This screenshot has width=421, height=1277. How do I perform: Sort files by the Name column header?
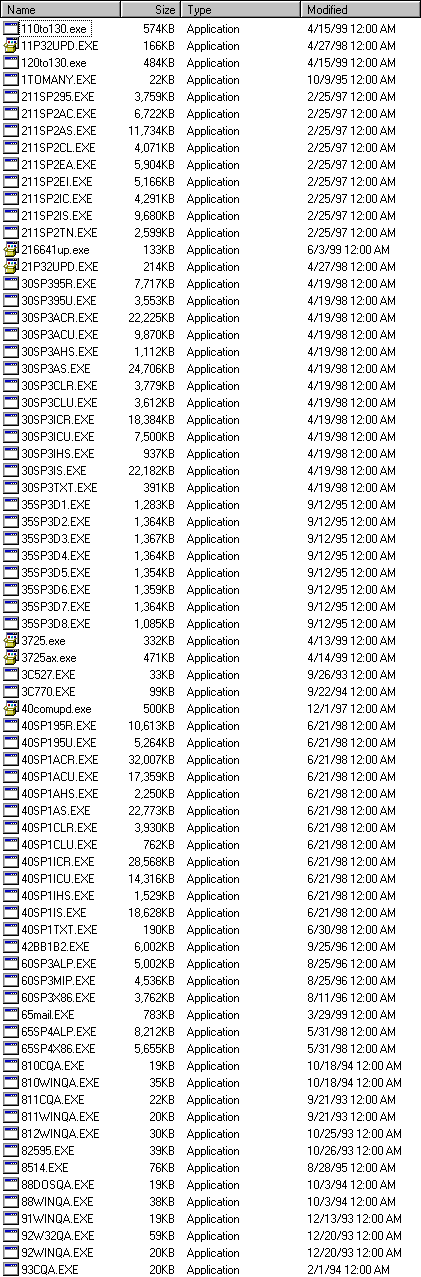pyautogui.click(x=60, y=9)
